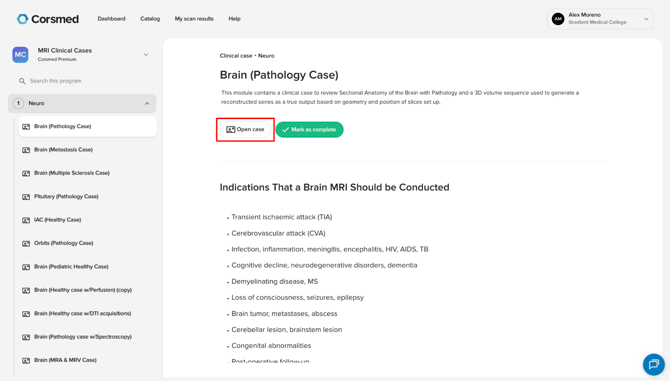Screen dimensions: 670x381
Task: Click the Infection, inflammation, meningitis bullet
Action: coord(330,249)
